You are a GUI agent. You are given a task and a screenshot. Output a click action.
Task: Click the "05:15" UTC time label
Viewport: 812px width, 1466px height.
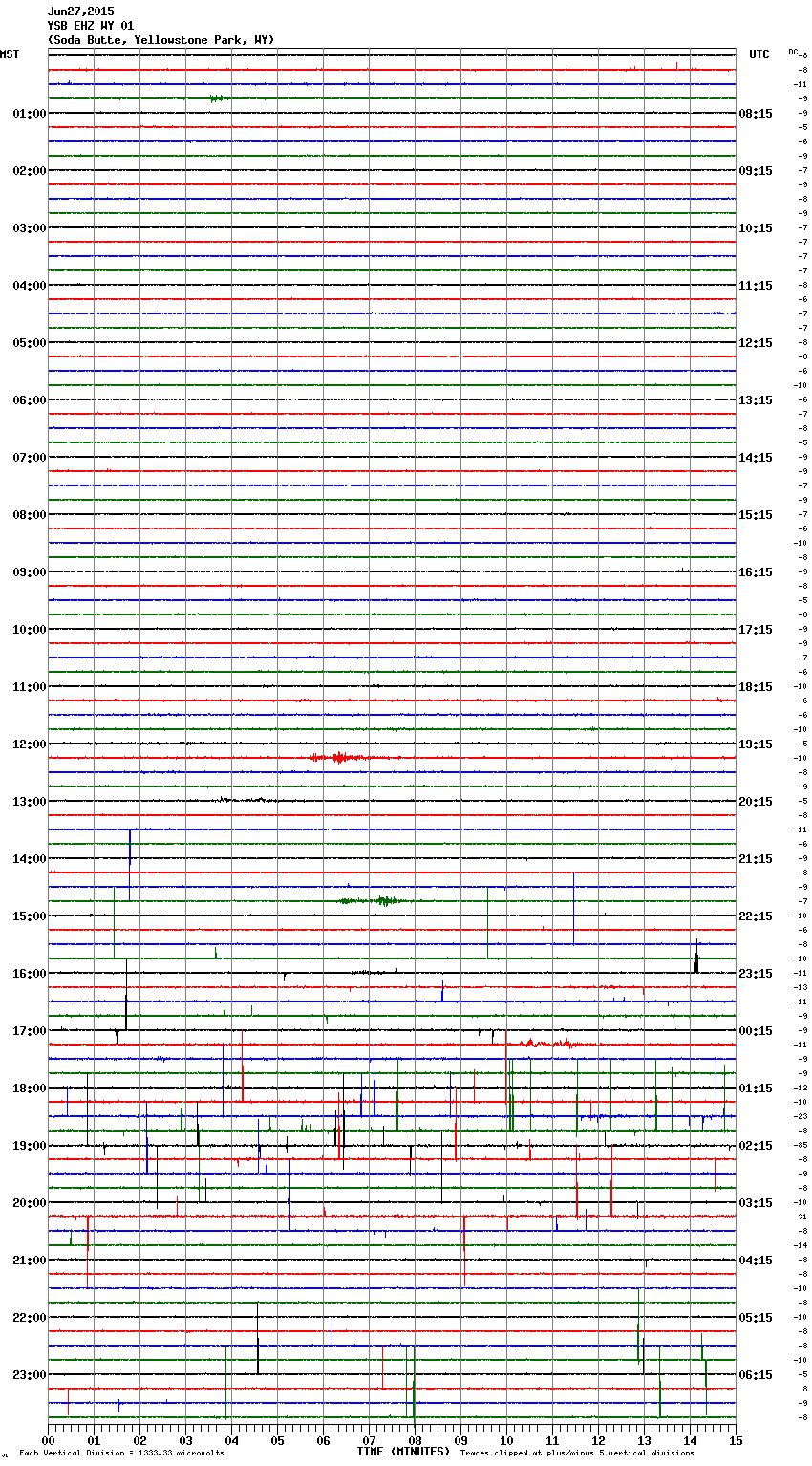coord(756,1318)
